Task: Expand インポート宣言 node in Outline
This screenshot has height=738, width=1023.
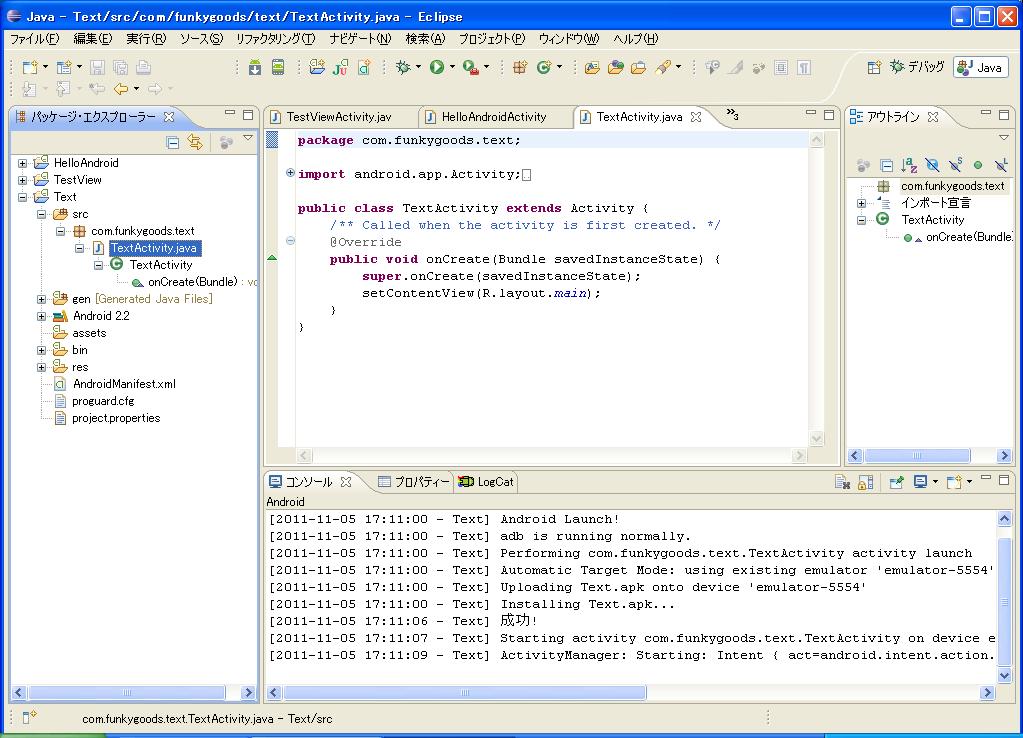Action: tap(861, 204)
